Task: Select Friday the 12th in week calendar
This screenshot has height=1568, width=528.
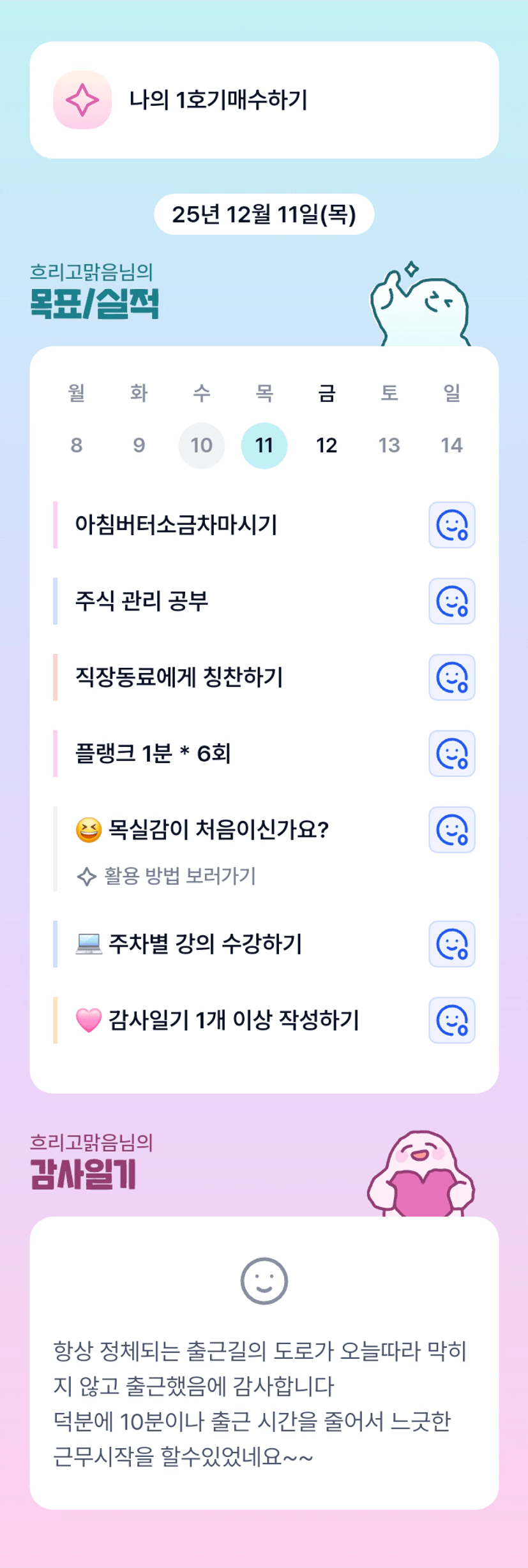Action: click(x=327, y=445)
